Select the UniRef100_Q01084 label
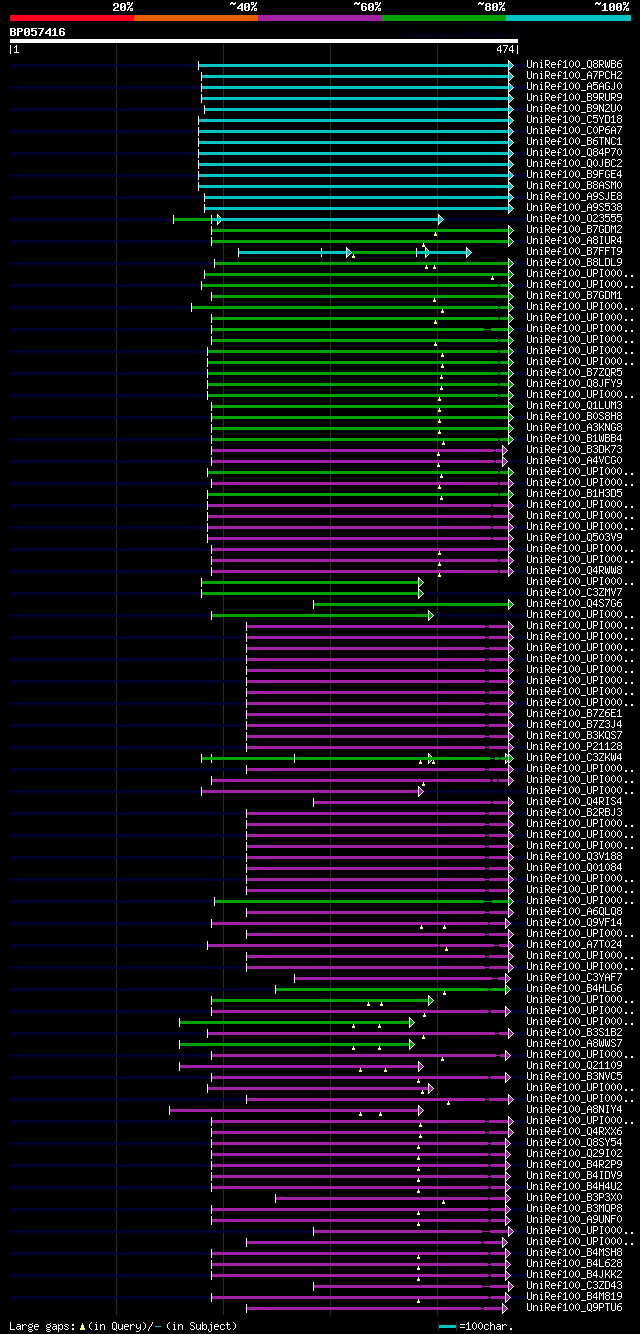This screenshot has height=1334, width=640. click(574, 867)
